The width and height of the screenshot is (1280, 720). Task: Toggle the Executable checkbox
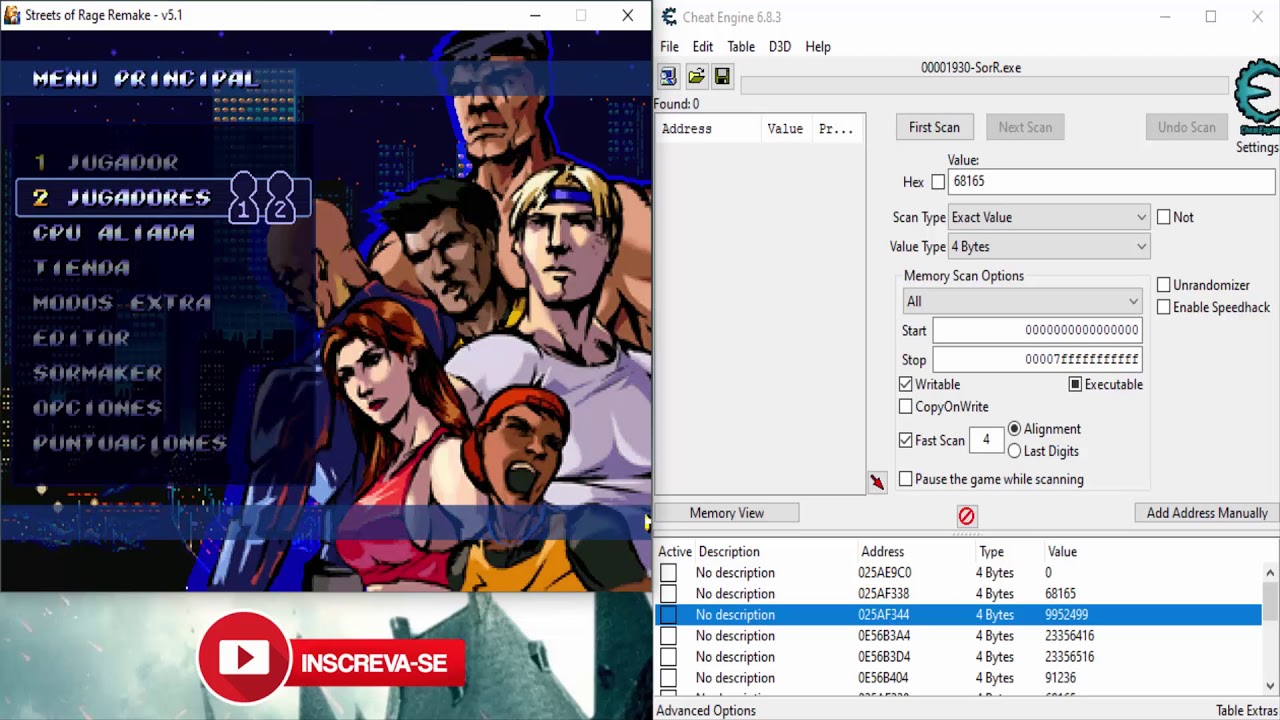[1075, 384]
